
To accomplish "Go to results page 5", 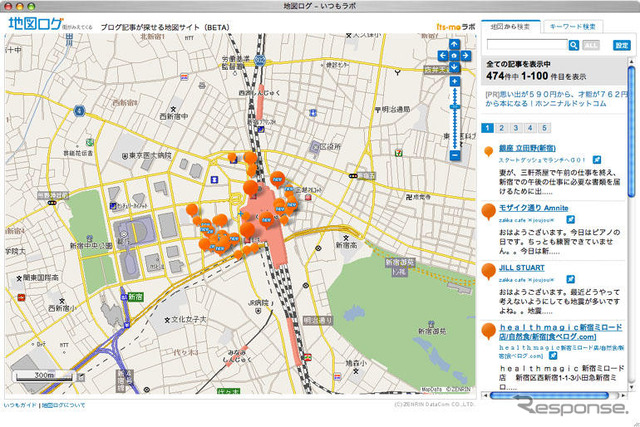I will point(544,128).
